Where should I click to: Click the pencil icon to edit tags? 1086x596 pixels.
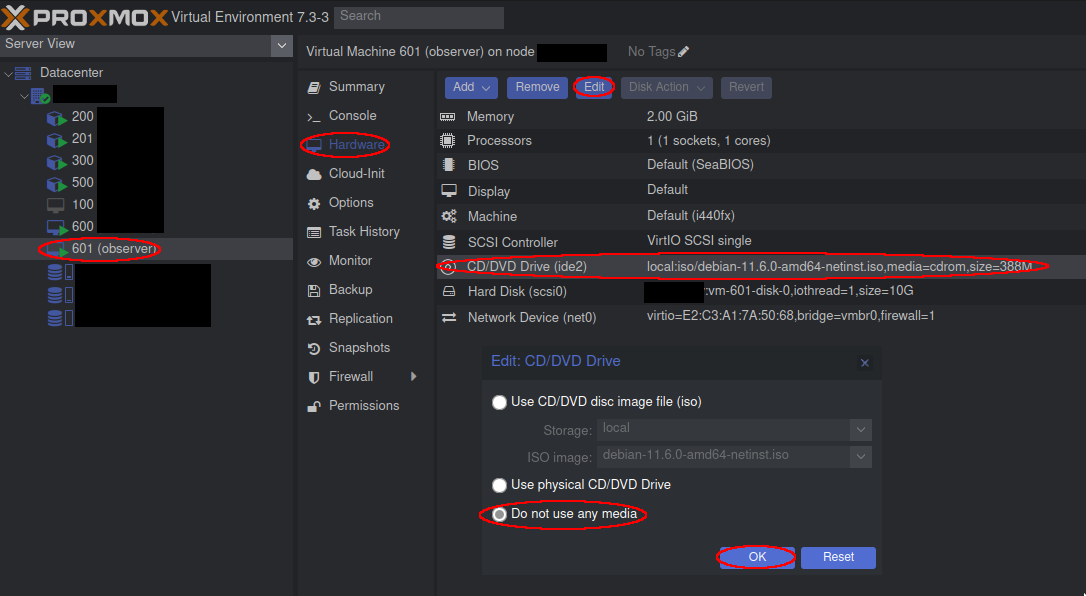pyautogui.click(x=684, y=52)
